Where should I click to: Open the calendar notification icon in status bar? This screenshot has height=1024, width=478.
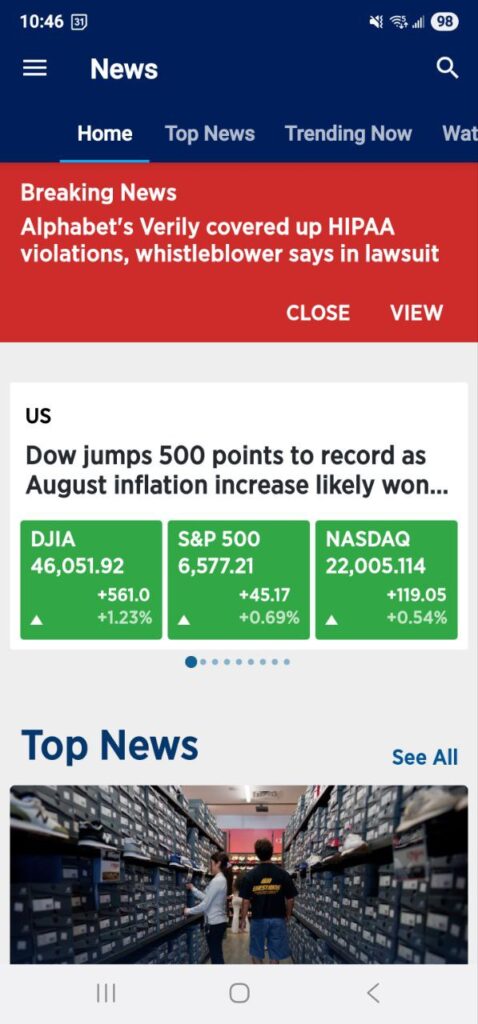(78, 22)
